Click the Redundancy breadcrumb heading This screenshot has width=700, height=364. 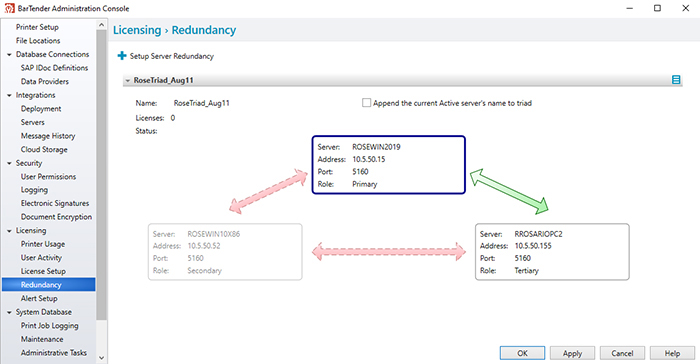pos(204,30)
